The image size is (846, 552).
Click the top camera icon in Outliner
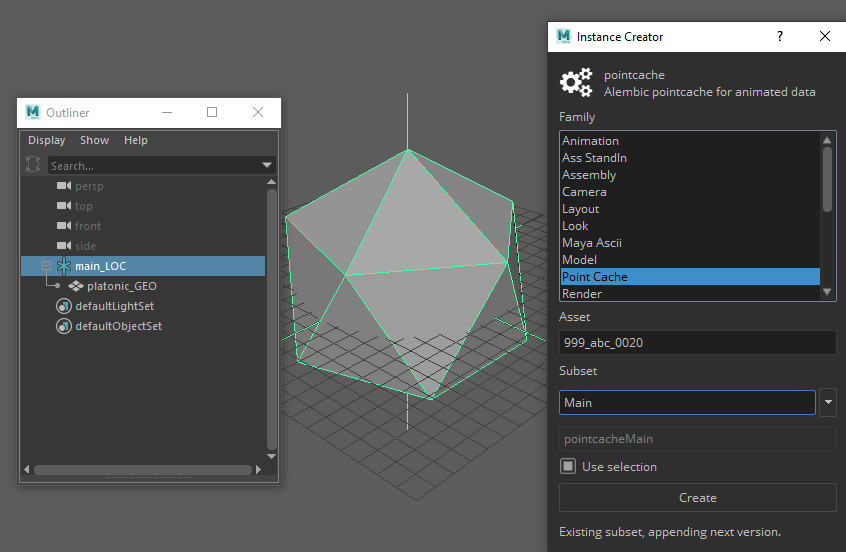click(x=64, y=206)
